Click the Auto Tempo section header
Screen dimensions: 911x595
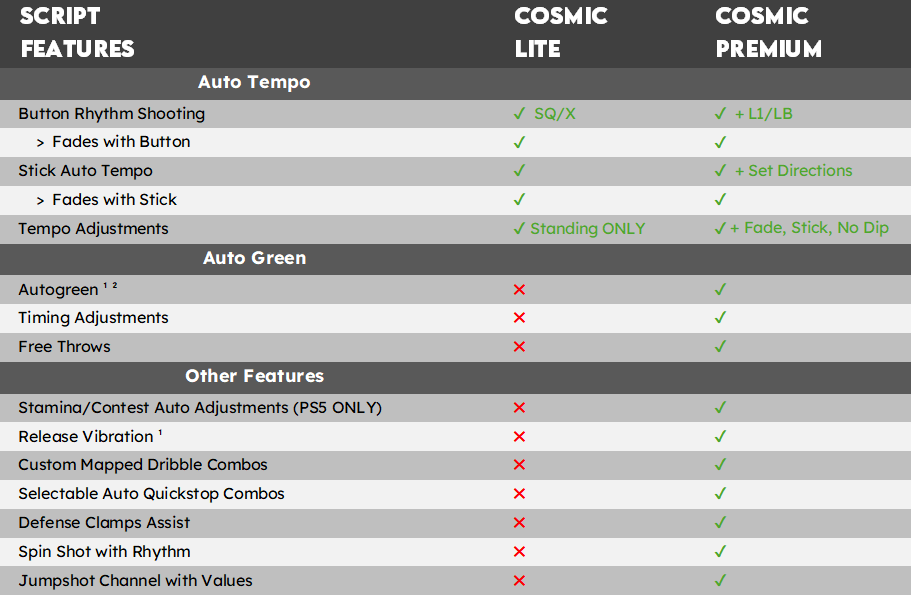point(254,82)
